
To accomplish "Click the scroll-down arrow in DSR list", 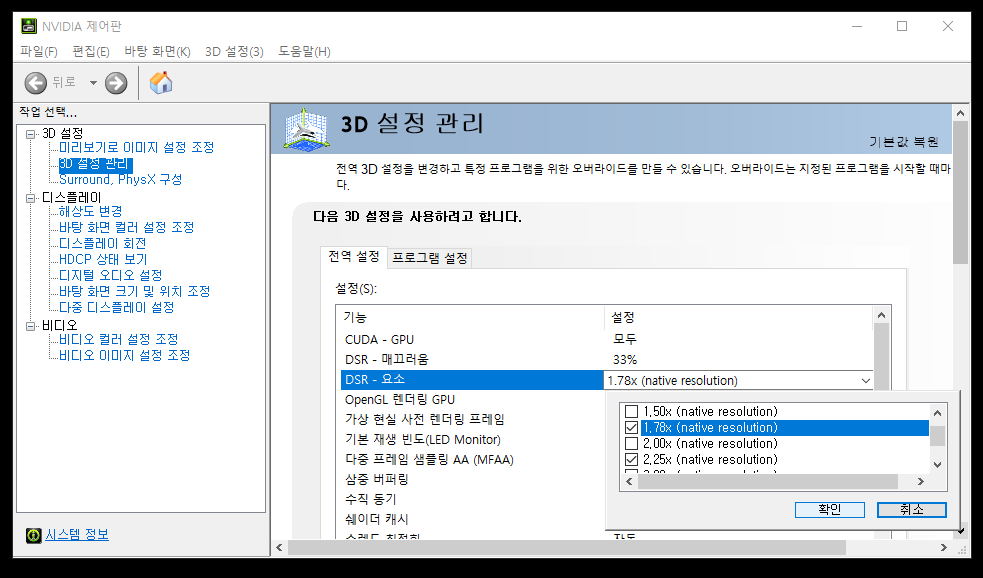I will (937, 465).
